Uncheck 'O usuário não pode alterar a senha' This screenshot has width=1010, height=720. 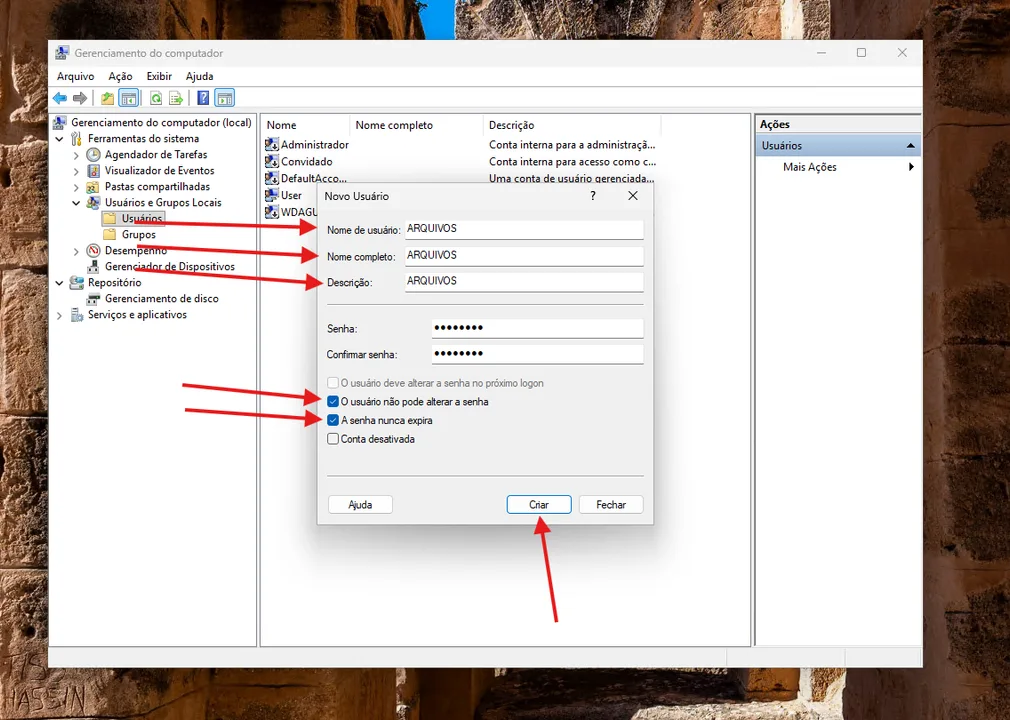pos(333,402)
